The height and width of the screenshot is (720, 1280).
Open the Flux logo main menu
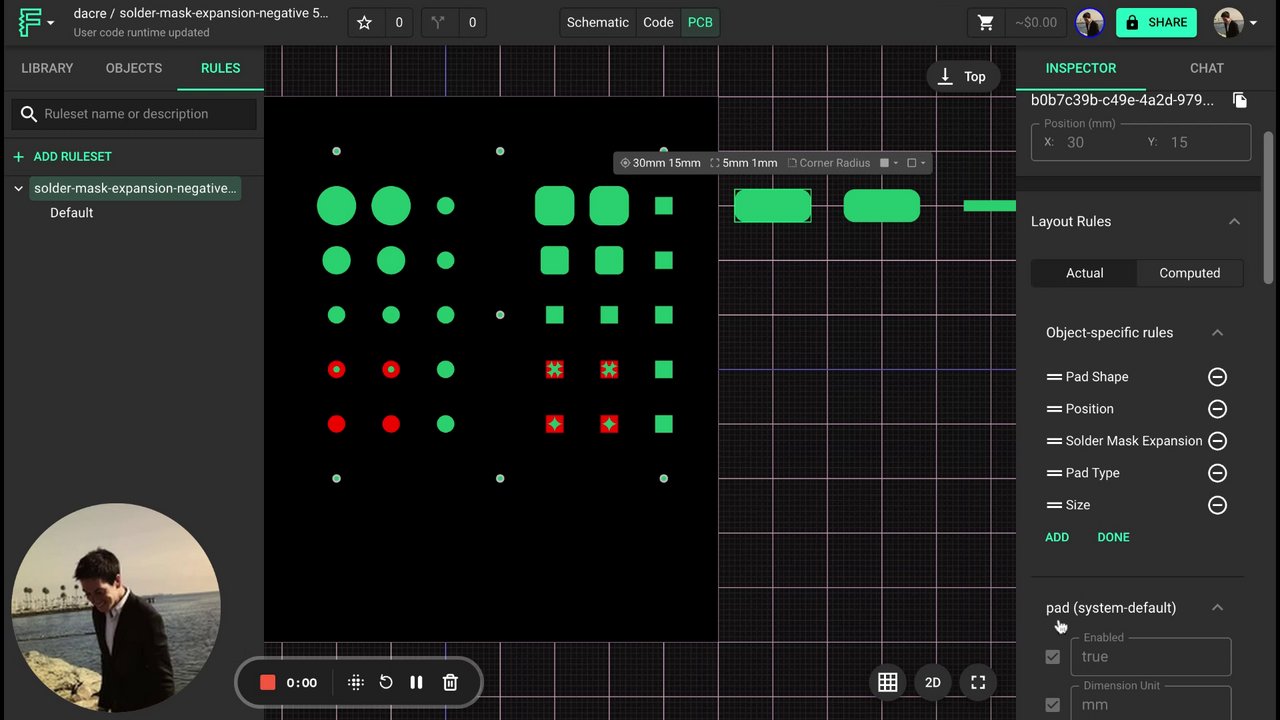pos(36,22)
